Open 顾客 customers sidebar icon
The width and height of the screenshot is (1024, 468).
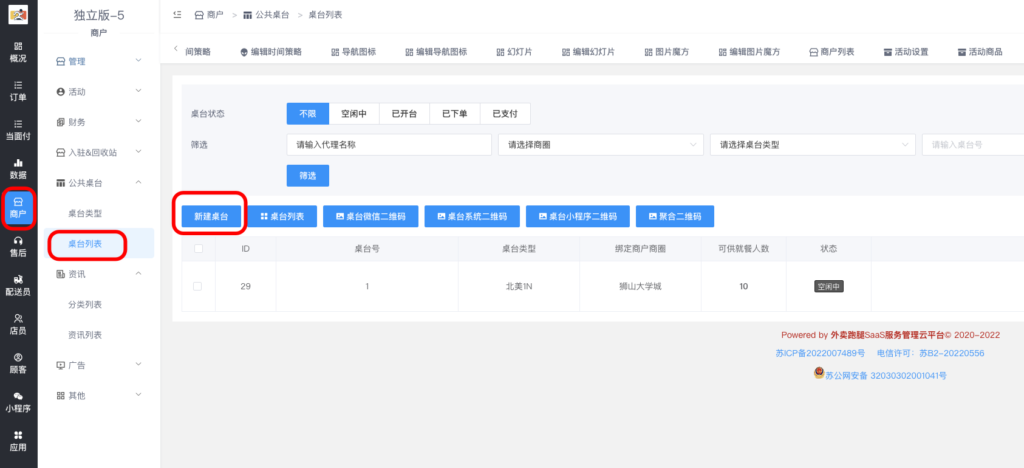18,363
